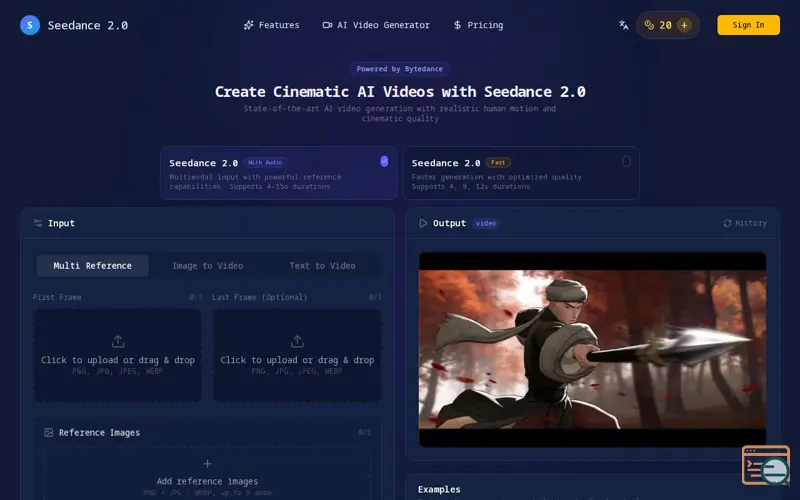This screenshot has width=800, height=500.
Task: Select Seedance 2.0 With Audio model
Action: (x=279, y=173)
